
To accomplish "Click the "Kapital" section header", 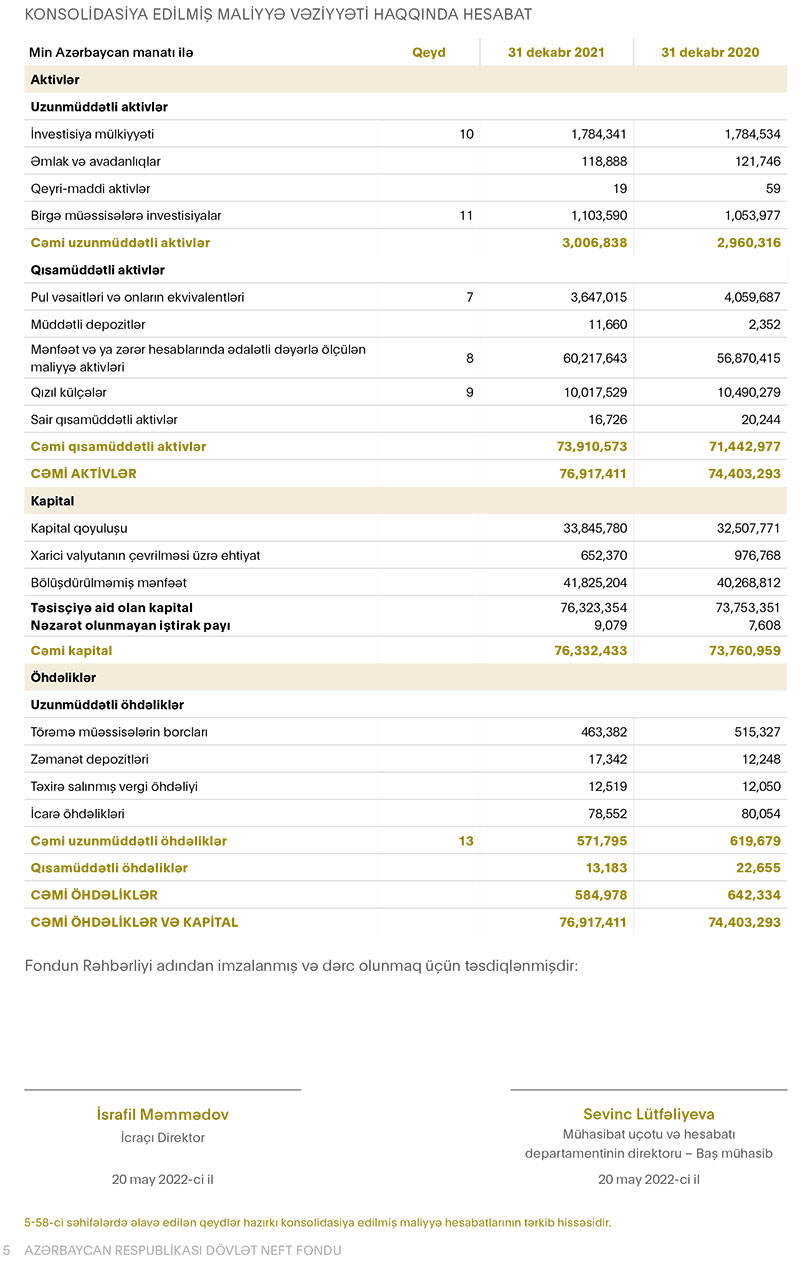I will click(53, 501).
